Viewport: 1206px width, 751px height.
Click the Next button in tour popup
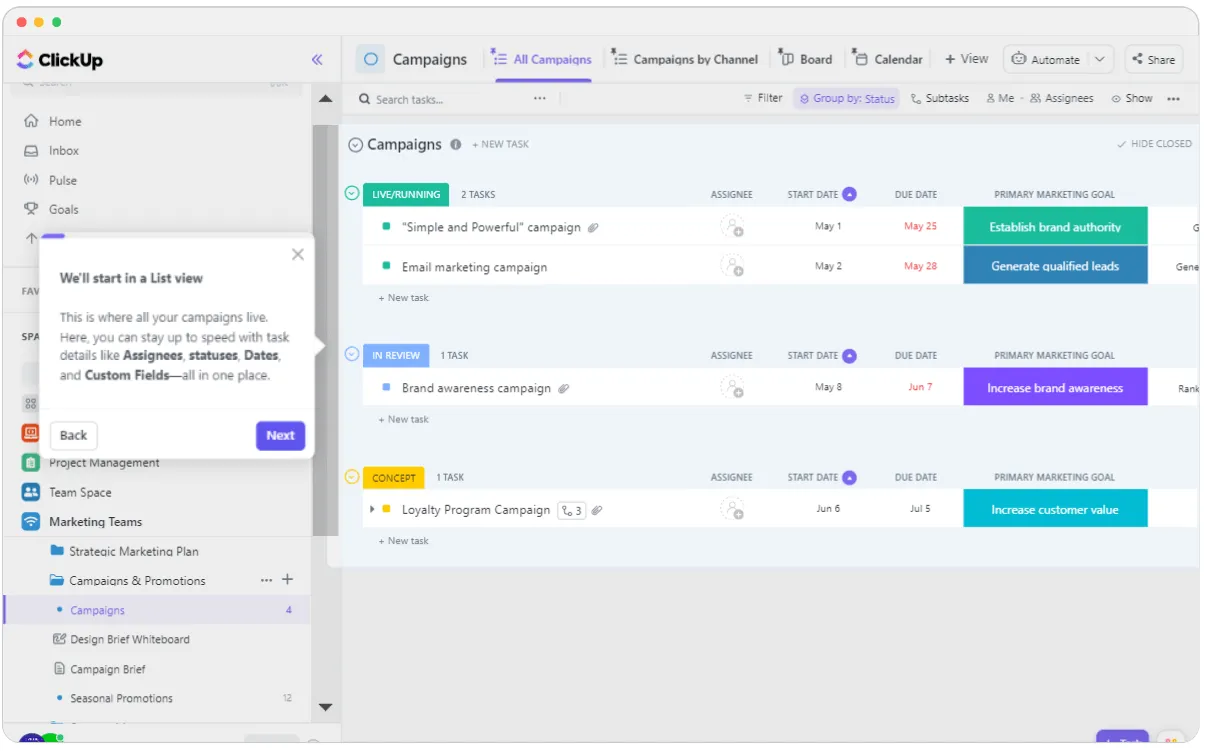280,435
